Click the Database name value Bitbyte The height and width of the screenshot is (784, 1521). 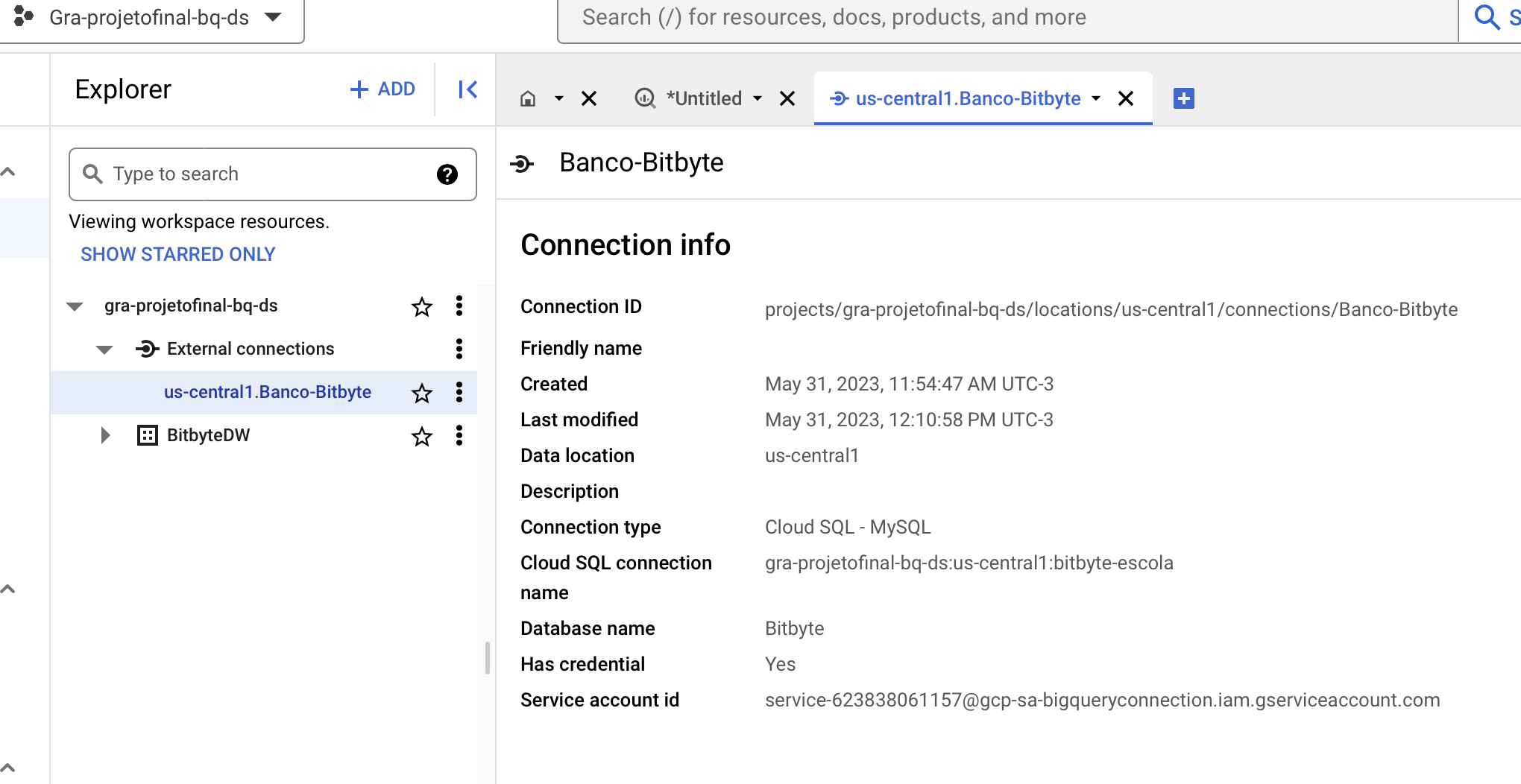(794, 628)
